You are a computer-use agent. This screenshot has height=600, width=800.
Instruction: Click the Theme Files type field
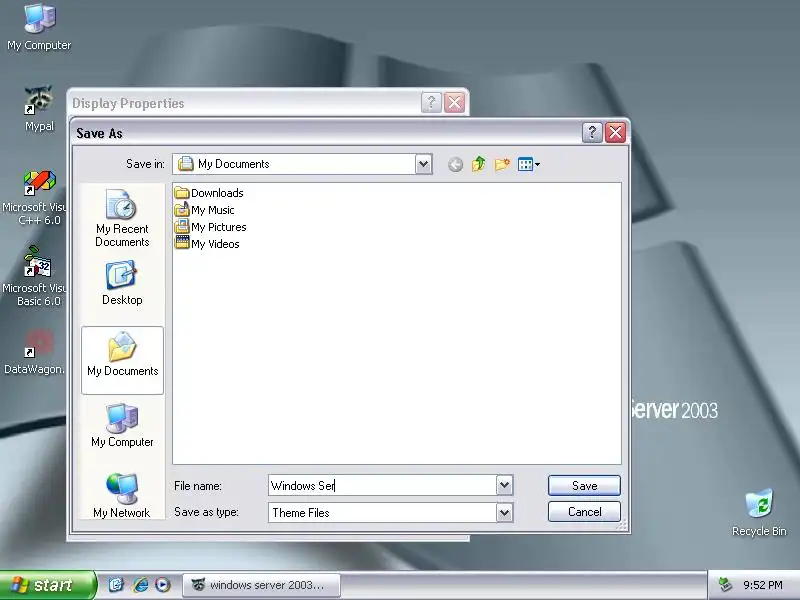coord(382,512)
